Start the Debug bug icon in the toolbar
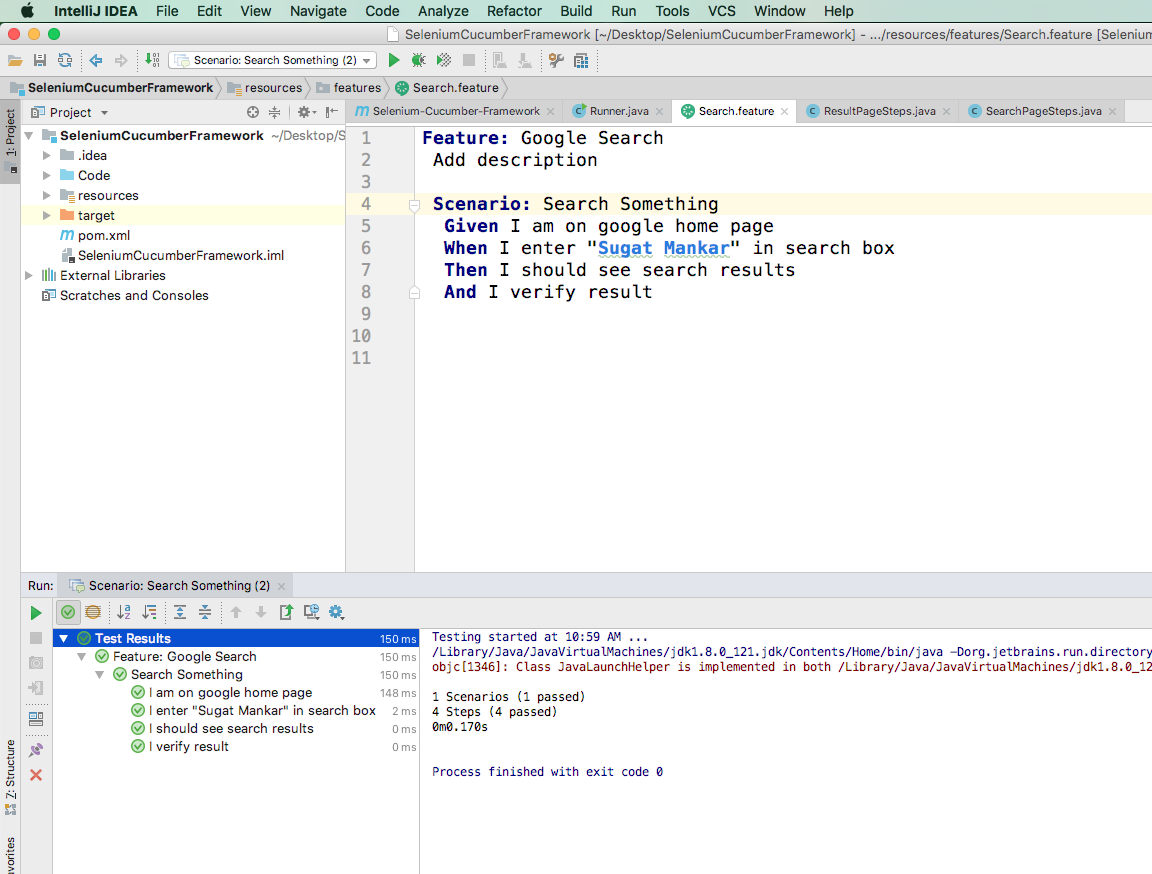This screenshot has width=1152, height=874. (418, 61)
